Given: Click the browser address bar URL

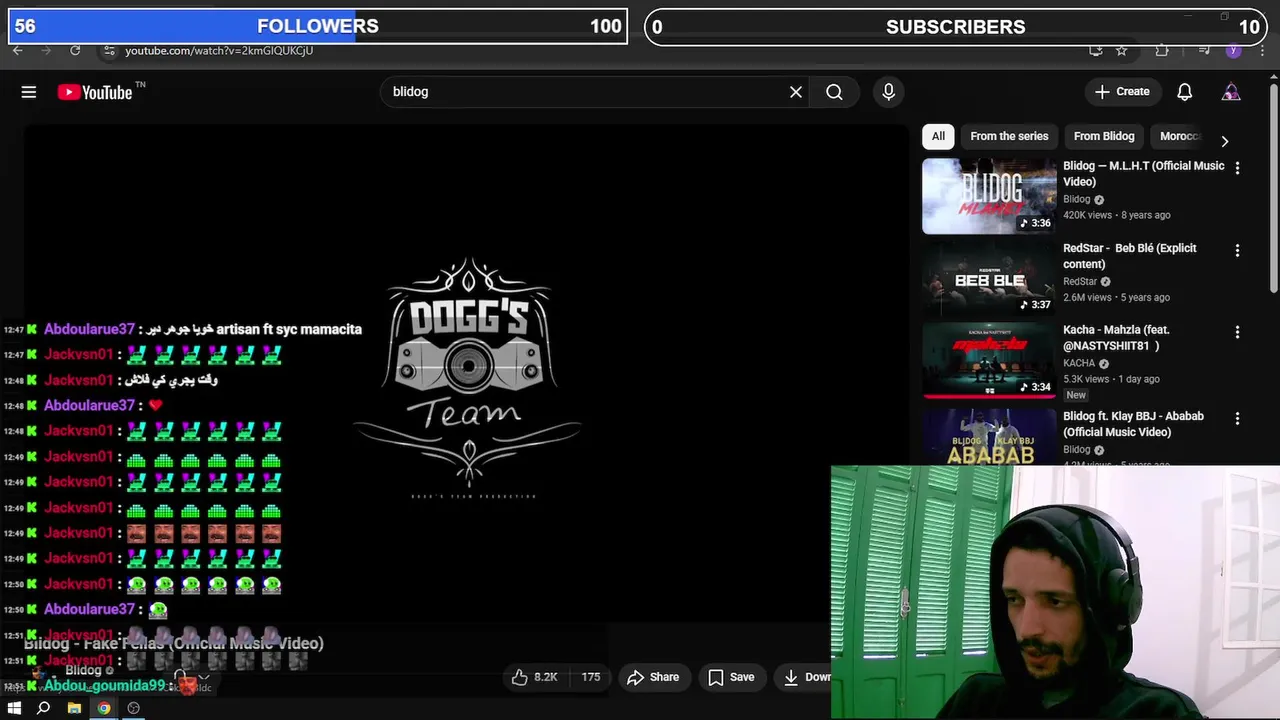Looking at the screenshot, I should [x=219, y=50].
